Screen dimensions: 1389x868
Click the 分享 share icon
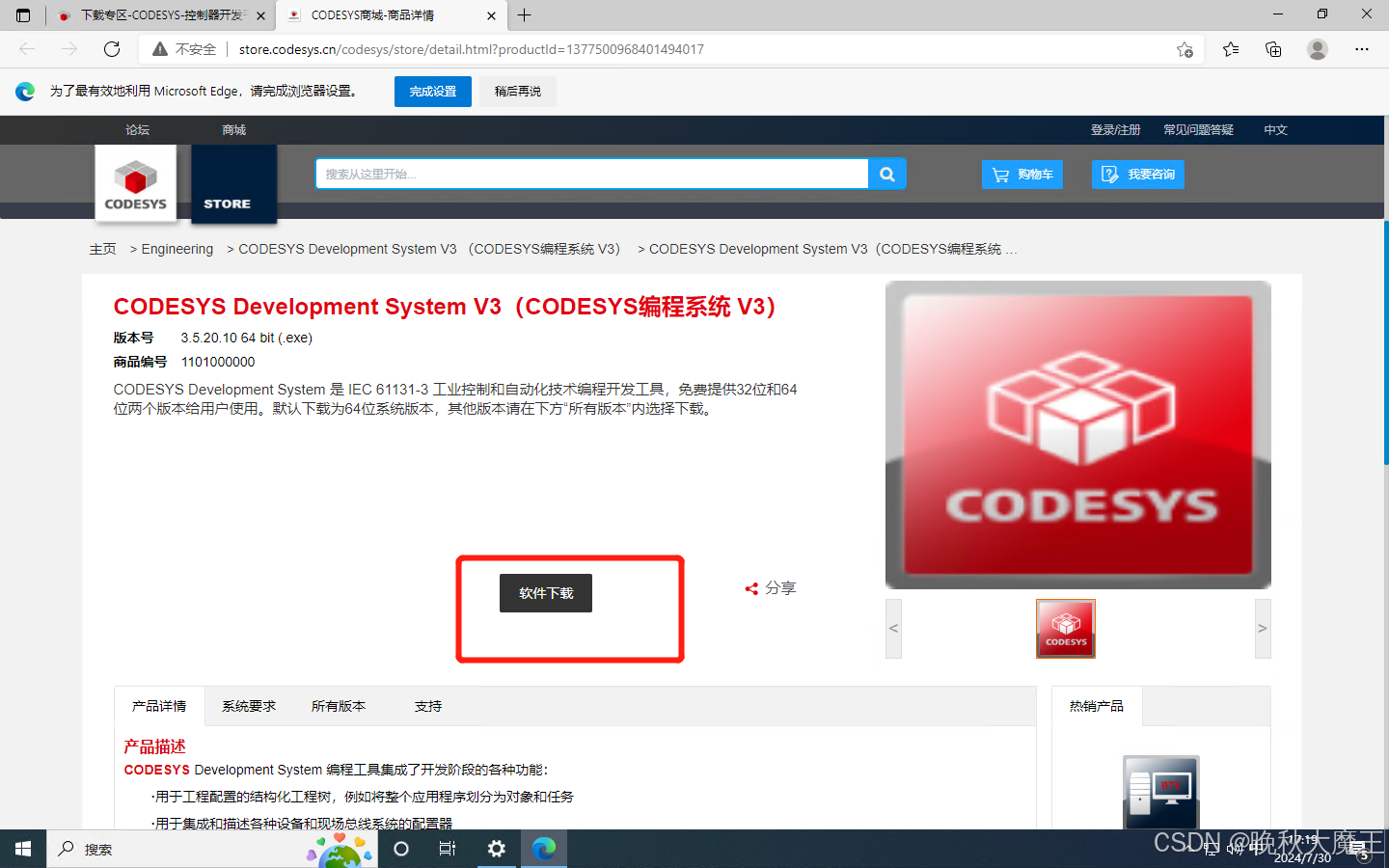[751, 588]
